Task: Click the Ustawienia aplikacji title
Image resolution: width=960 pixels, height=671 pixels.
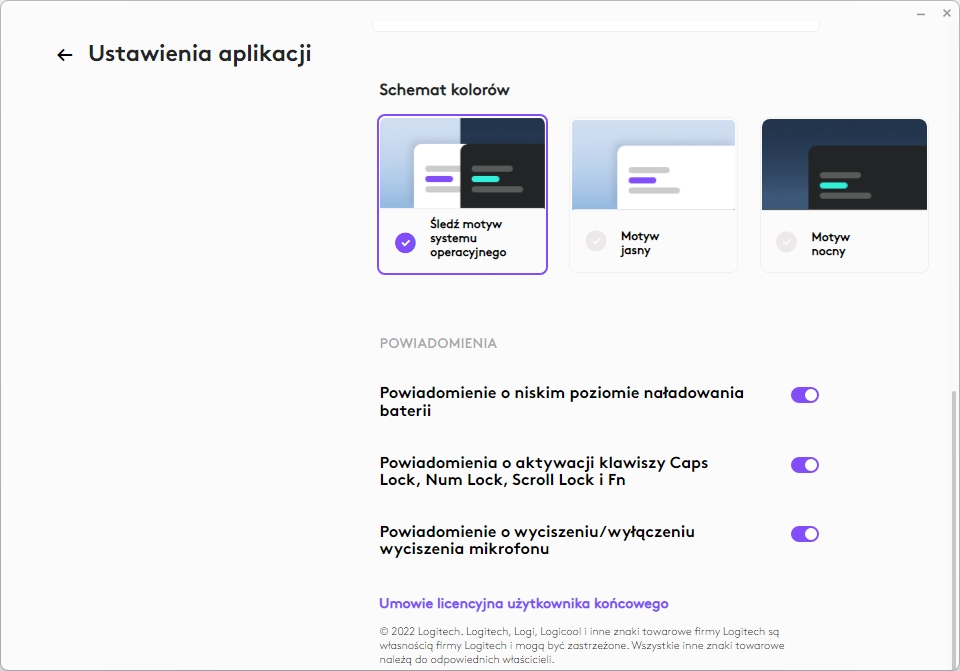Action: pos(200,54)
